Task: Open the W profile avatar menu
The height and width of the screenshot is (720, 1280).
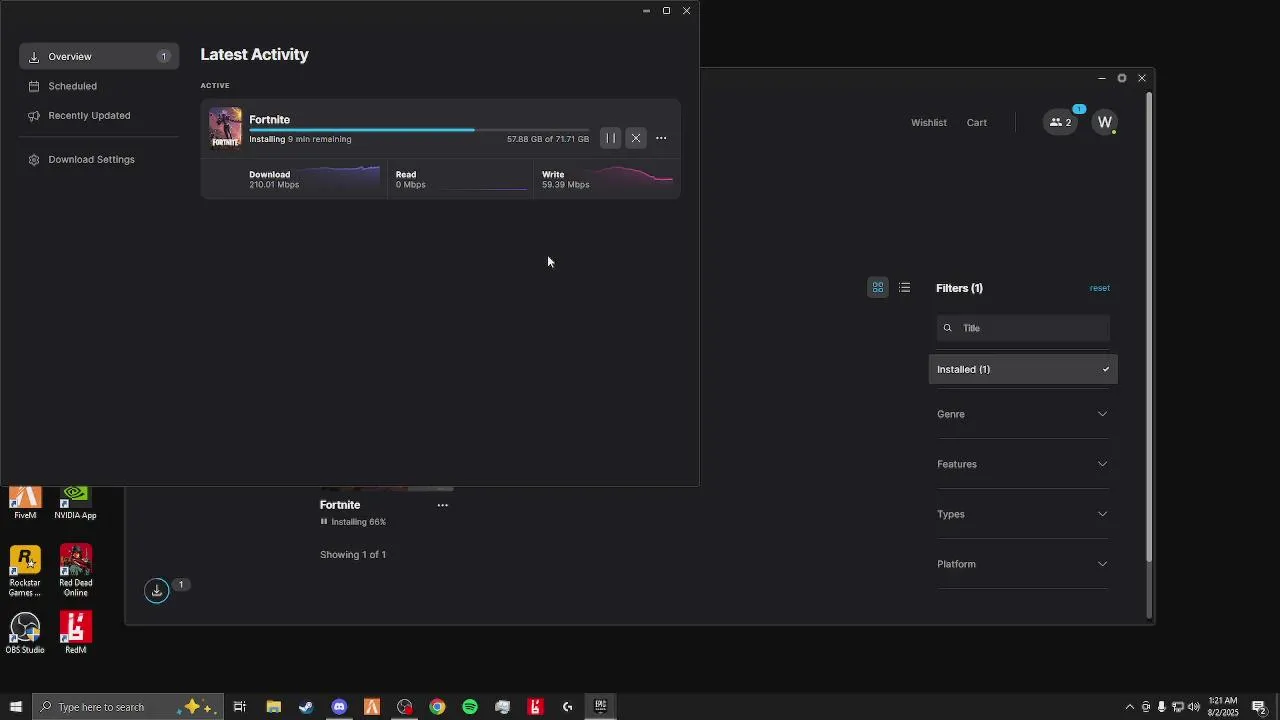Action: click(1105, 122)
